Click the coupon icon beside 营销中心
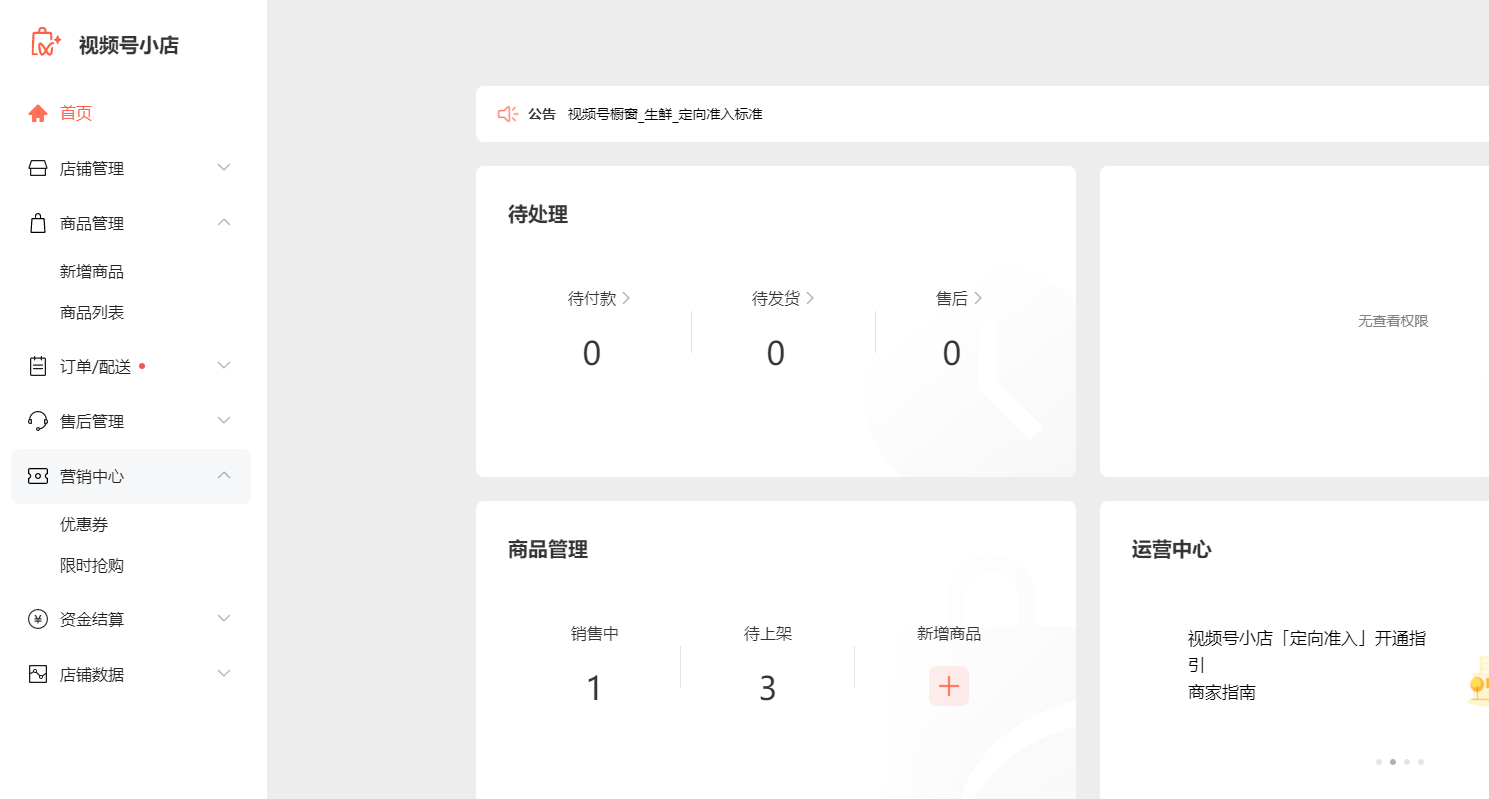Viewport: 1489px width, 799px height. 38,476
